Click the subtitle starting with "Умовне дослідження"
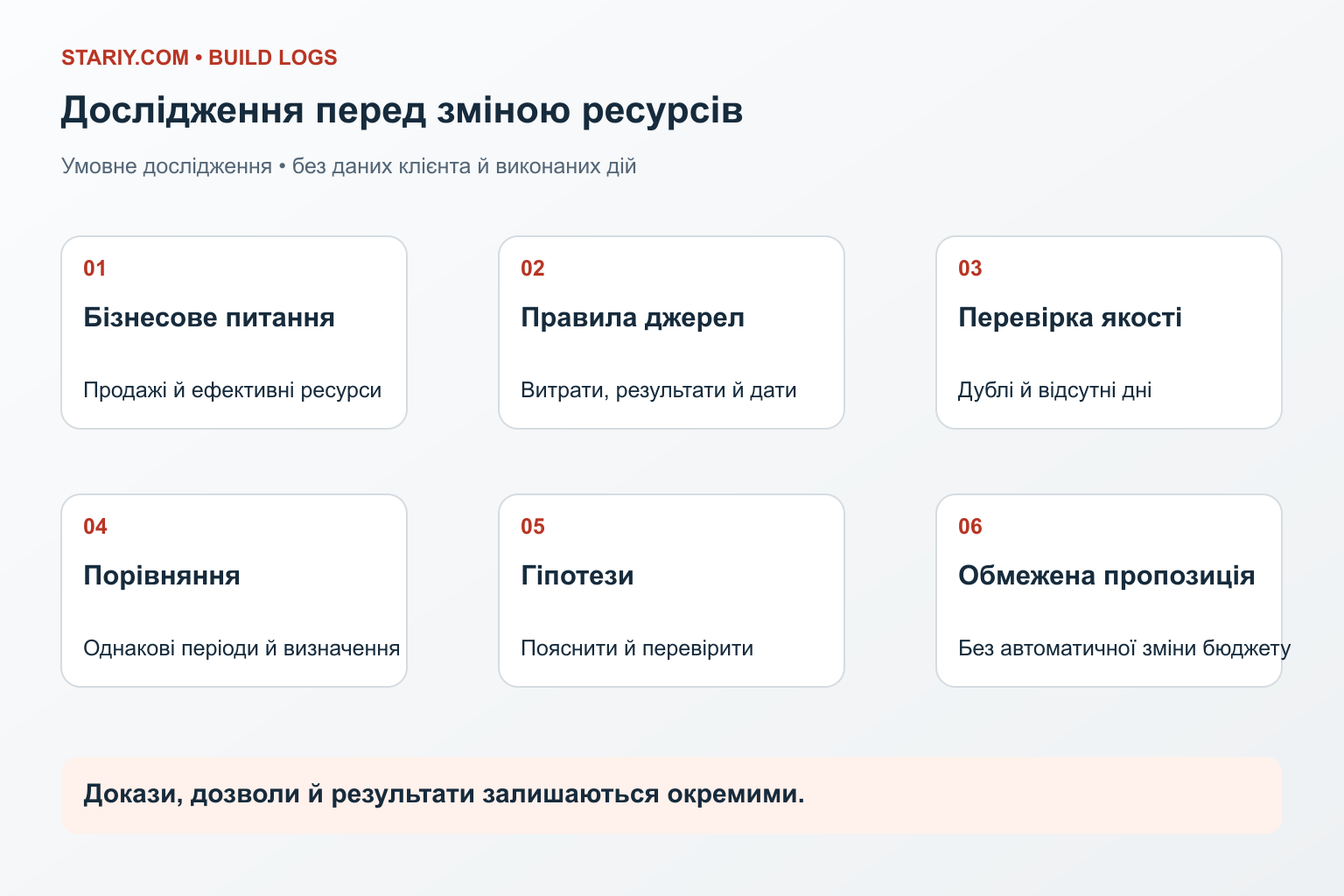 (348, 166)
